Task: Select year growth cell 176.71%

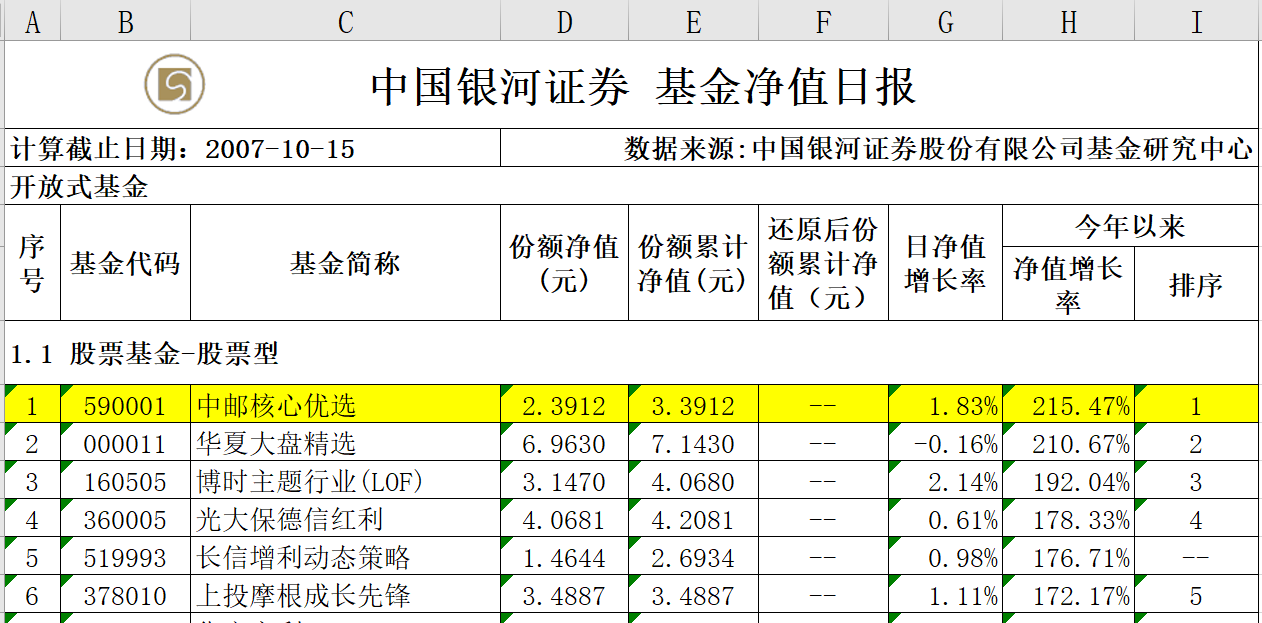Action: point(1068,557)
